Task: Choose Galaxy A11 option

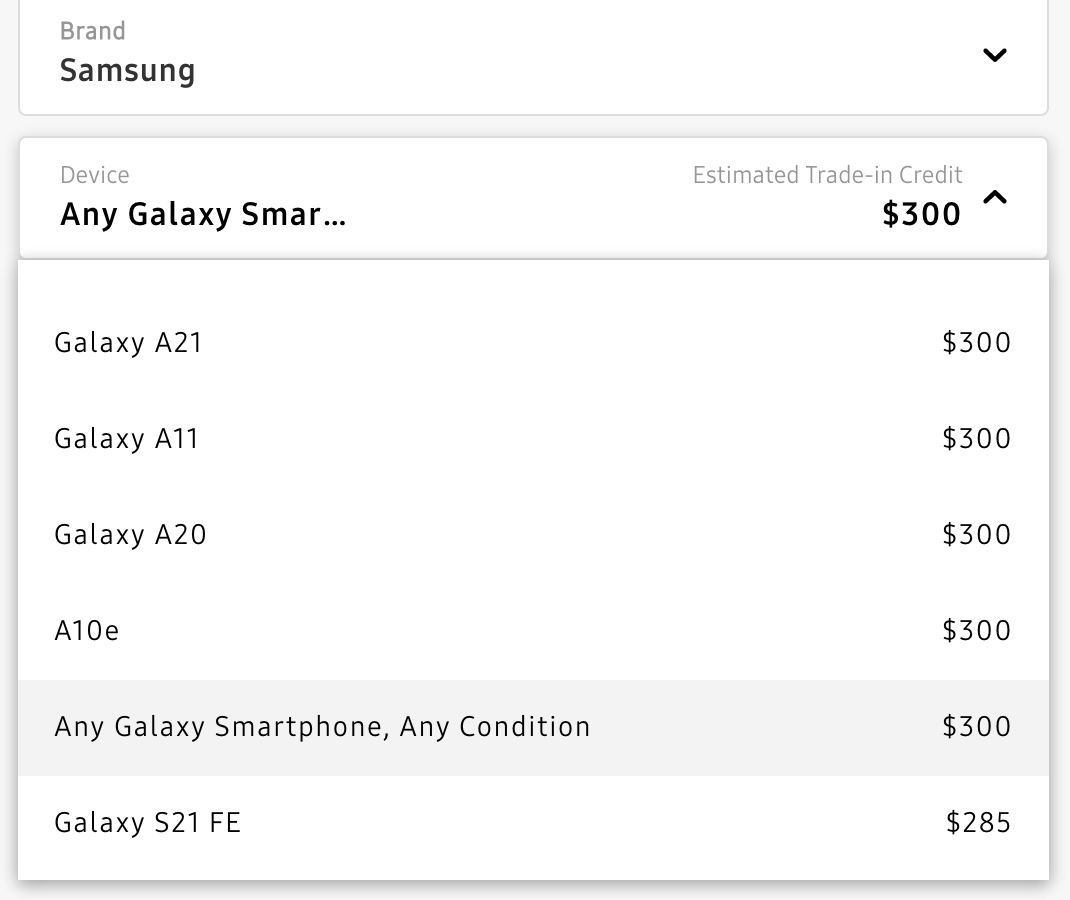Action: tap(126, 439)
